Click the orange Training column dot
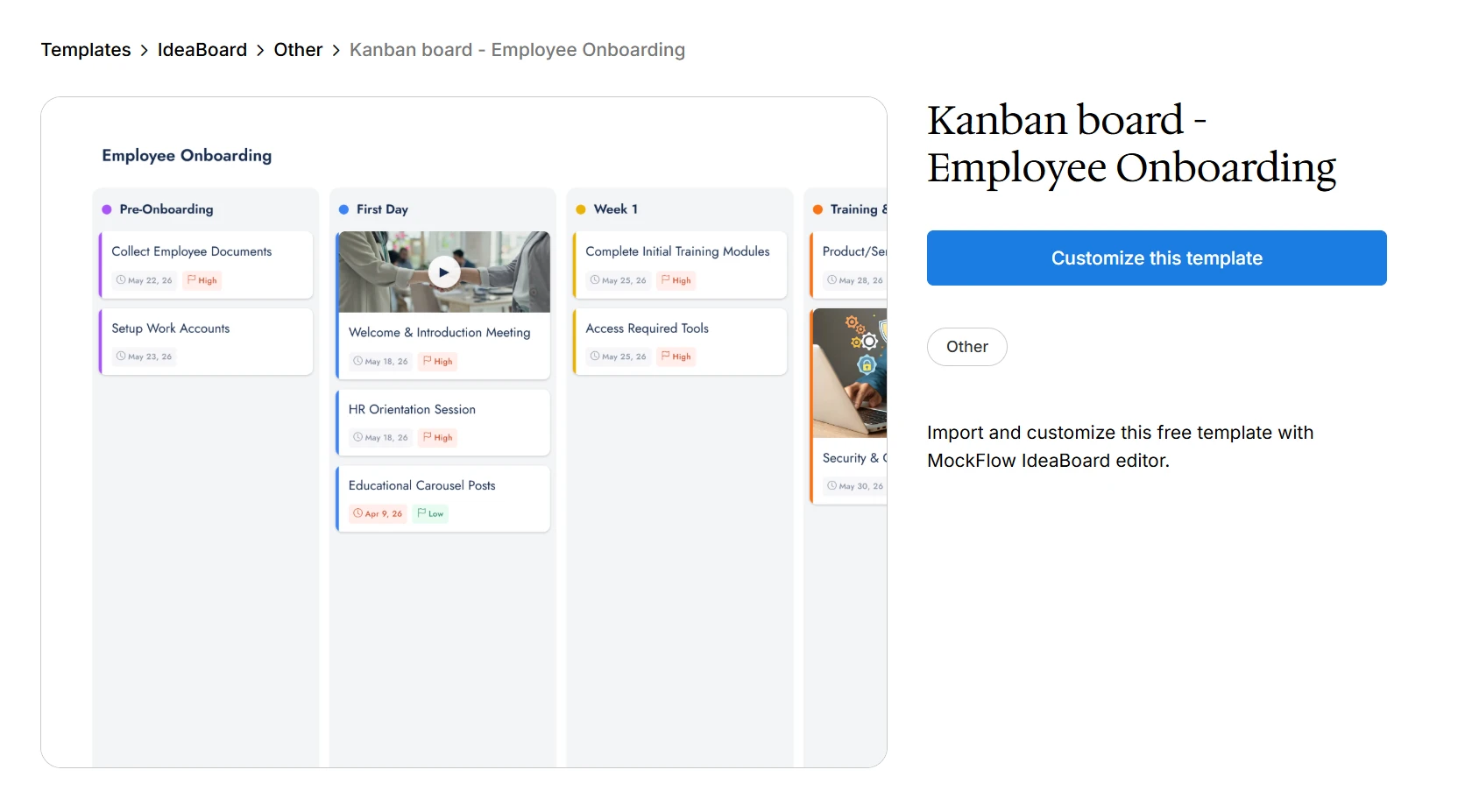Image resolution: width=1465 pixels, height=812 pixels. [x=817, y=209]
